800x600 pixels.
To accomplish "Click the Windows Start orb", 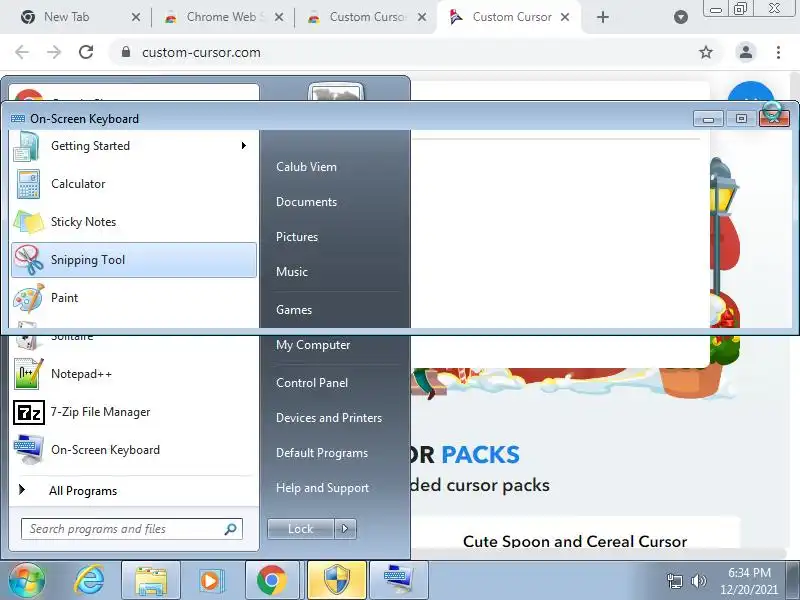I will 27,580.
